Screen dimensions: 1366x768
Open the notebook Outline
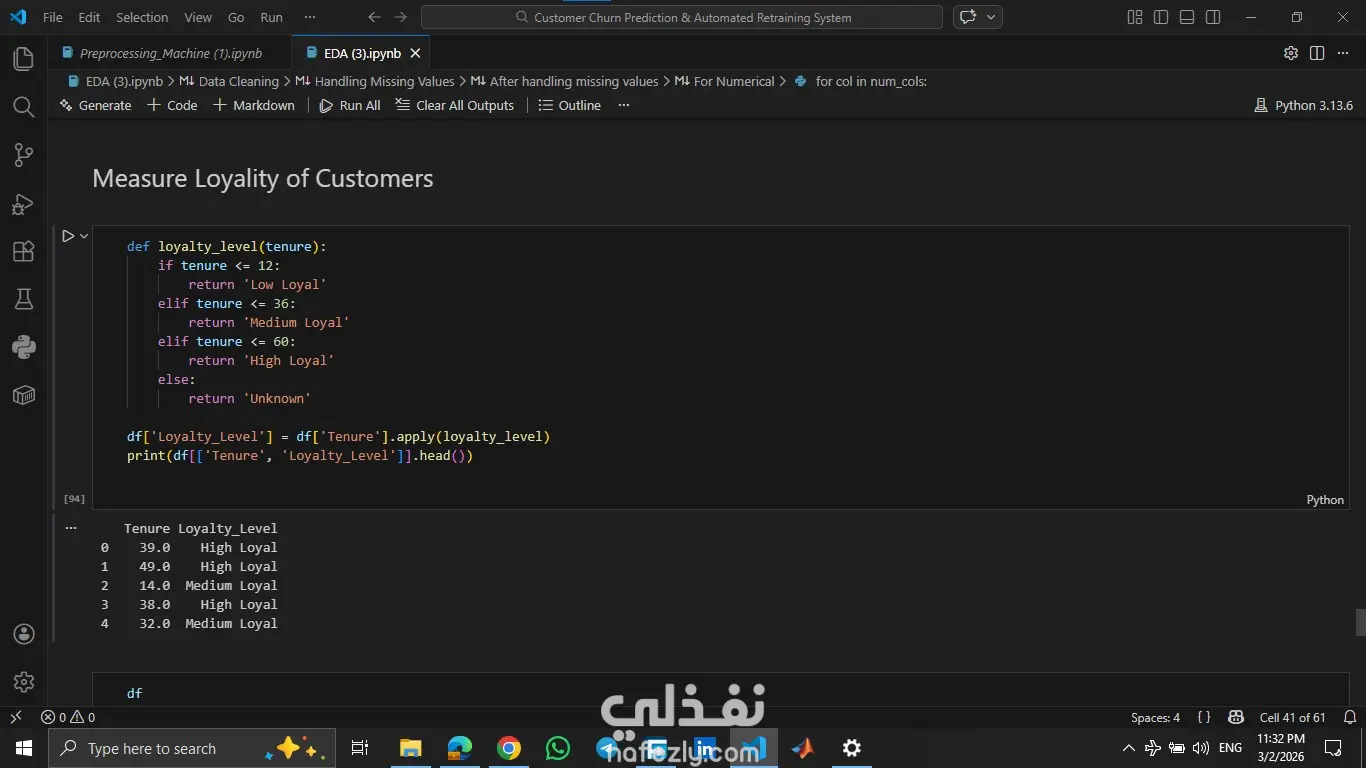pos(569,105)
